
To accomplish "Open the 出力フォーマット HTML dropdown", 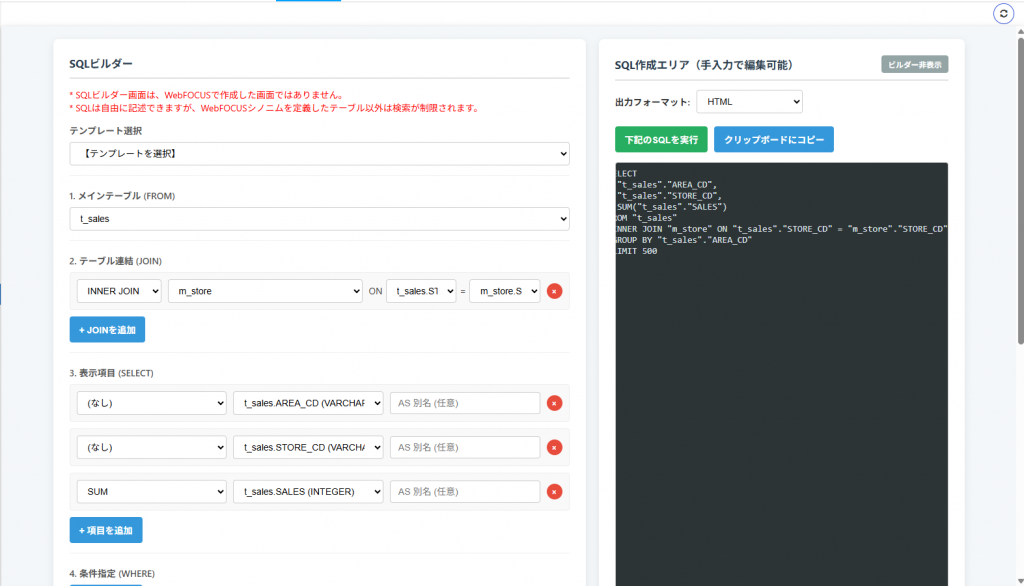I will tap(749, 102).
